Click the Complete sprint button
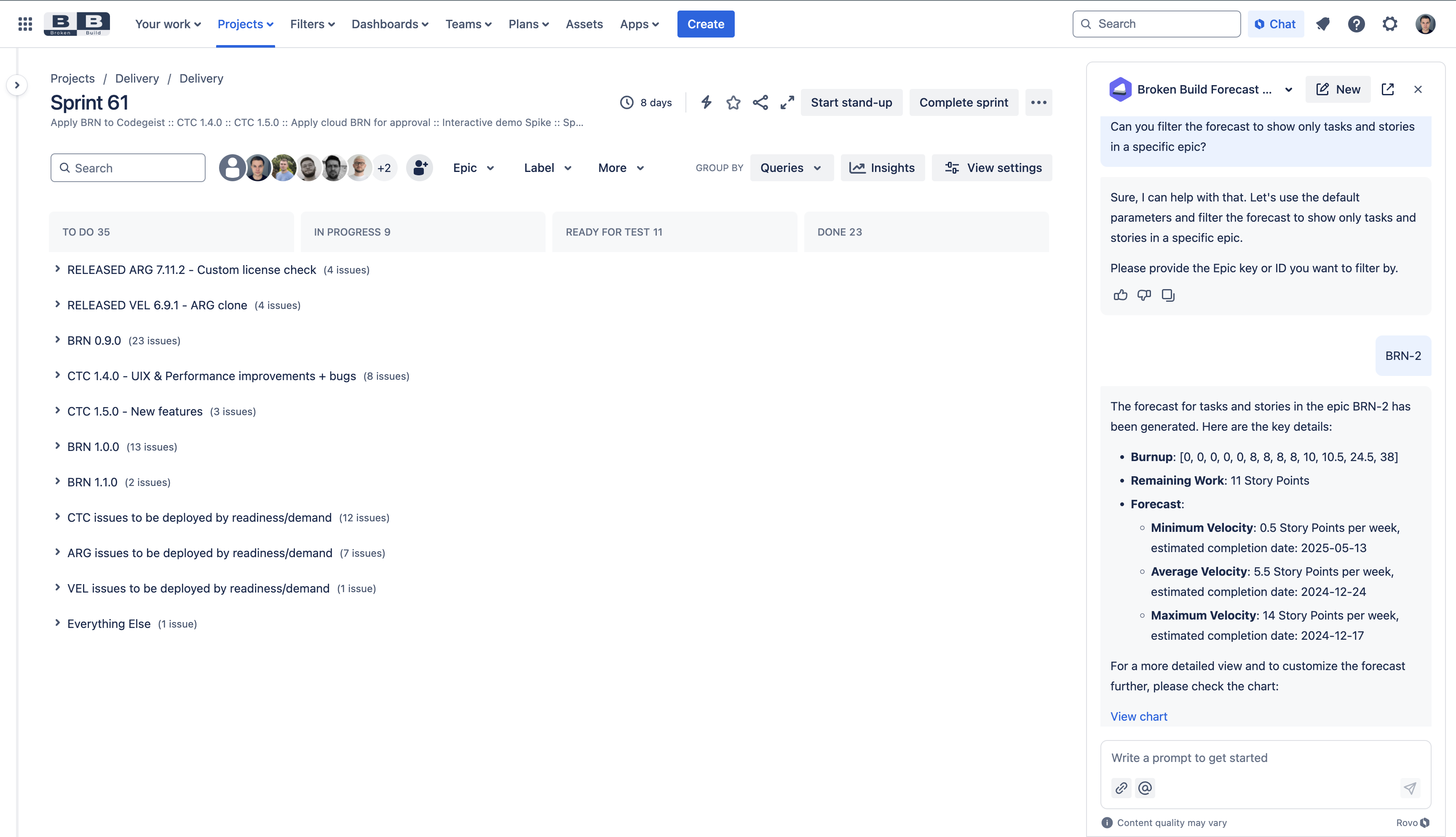The width and height of the screenshot is (1456, 837). point(963,102)
